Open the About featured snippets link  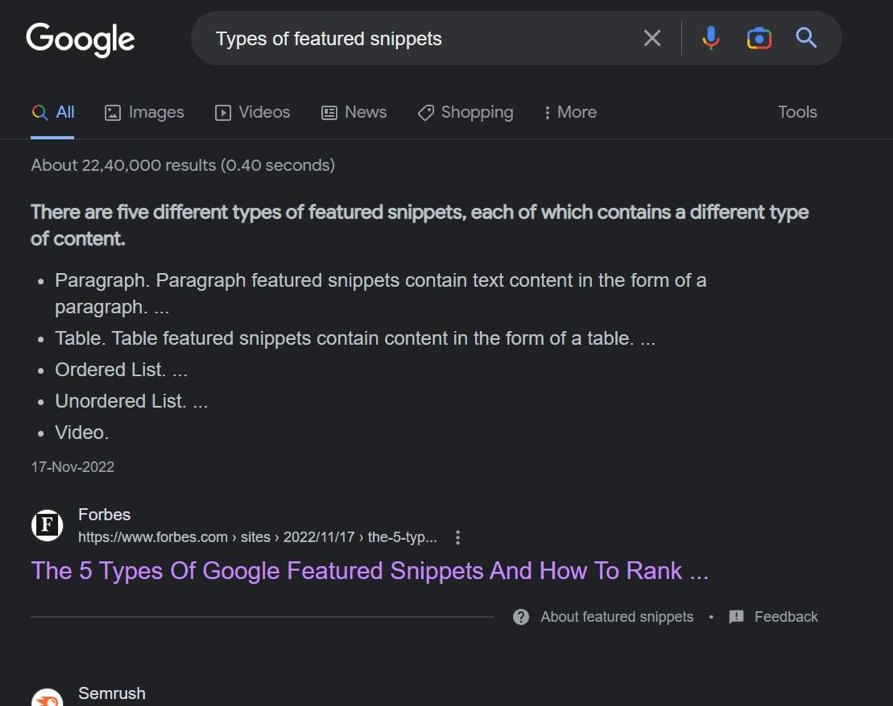click(617, 617)
